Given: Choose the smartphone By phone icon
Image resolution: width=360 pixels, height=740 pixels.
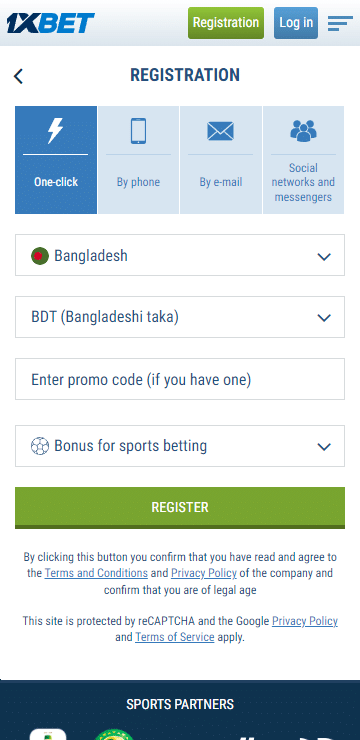Looking at the screenshot, I should coord(138,131).
